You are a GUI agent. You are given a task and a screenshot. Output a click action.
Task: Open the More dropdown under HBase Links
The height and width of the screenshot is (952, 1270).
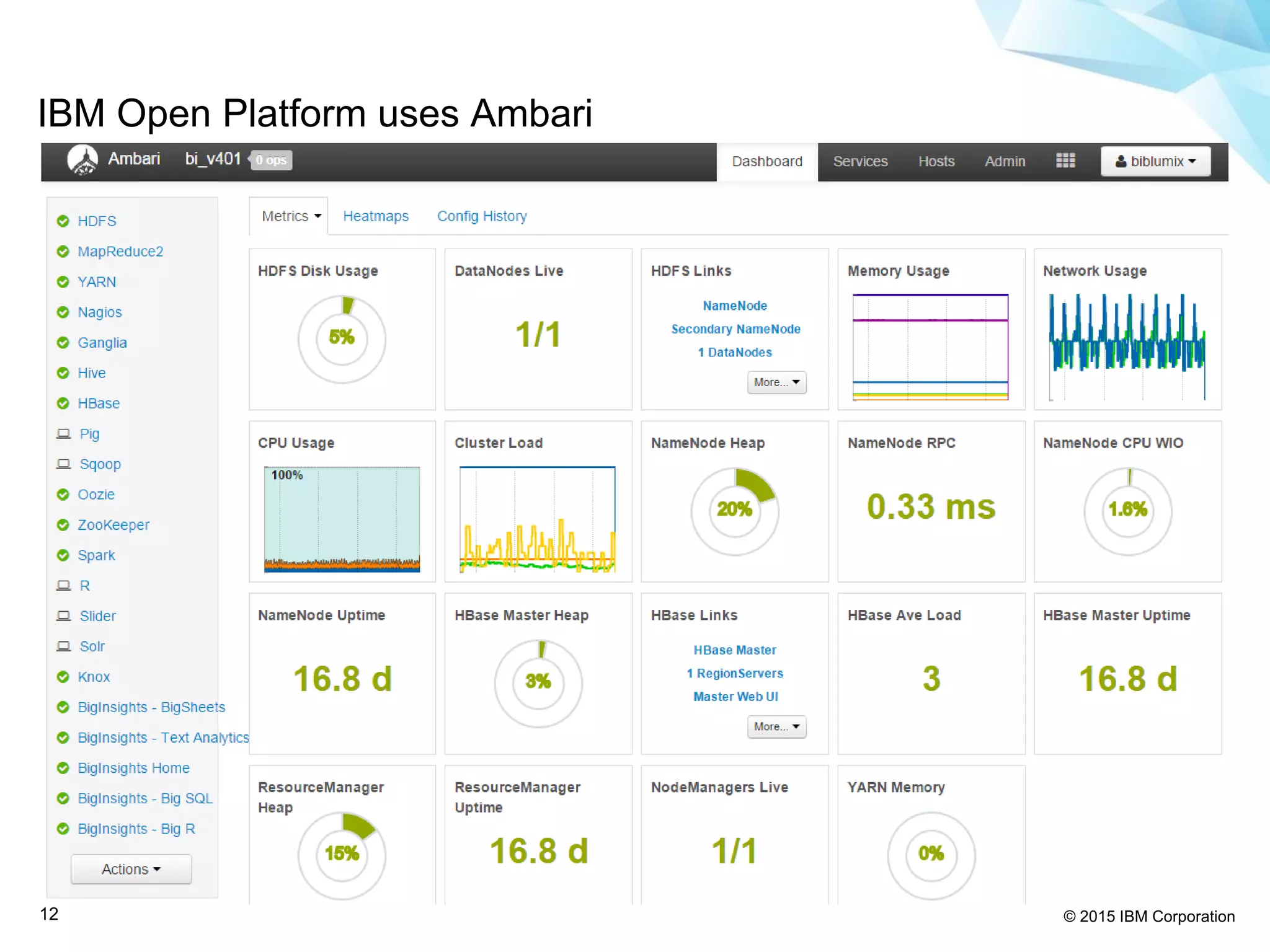point(776,726)
